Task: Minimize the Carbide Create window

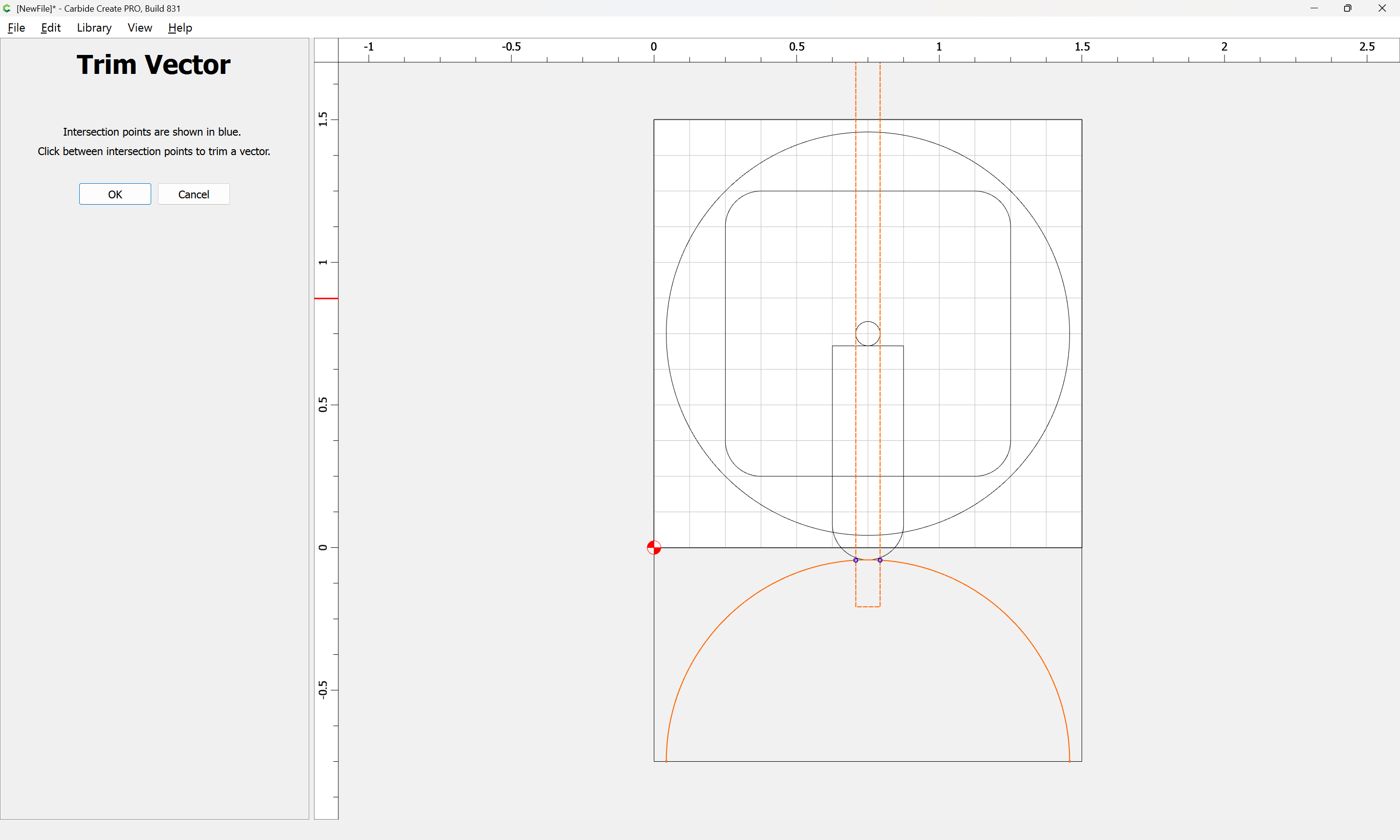Action: pyautogui.click(x=1314, y=8)
